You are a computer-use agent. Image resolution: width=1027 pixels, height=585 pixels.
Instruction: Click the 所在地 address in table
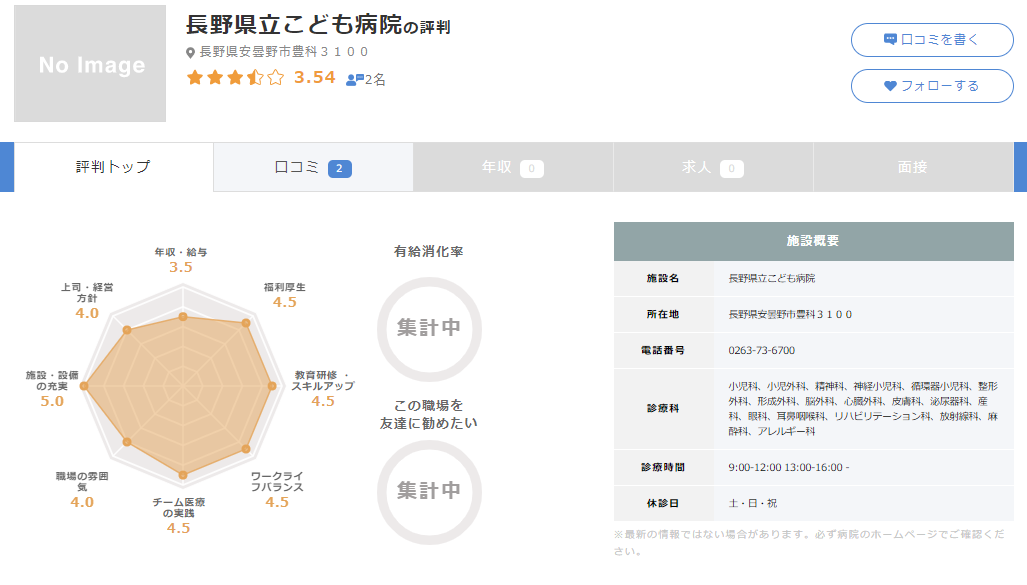791,314
